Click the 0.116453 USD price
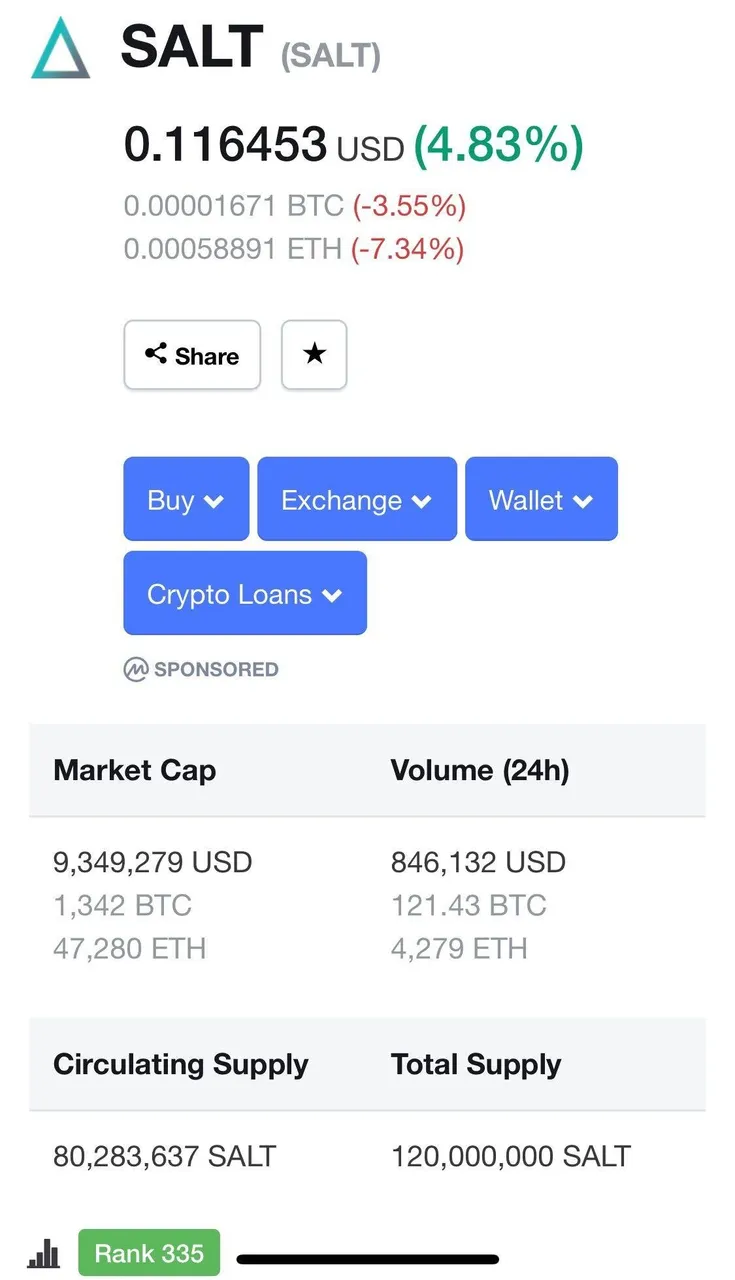 [264, 145]
